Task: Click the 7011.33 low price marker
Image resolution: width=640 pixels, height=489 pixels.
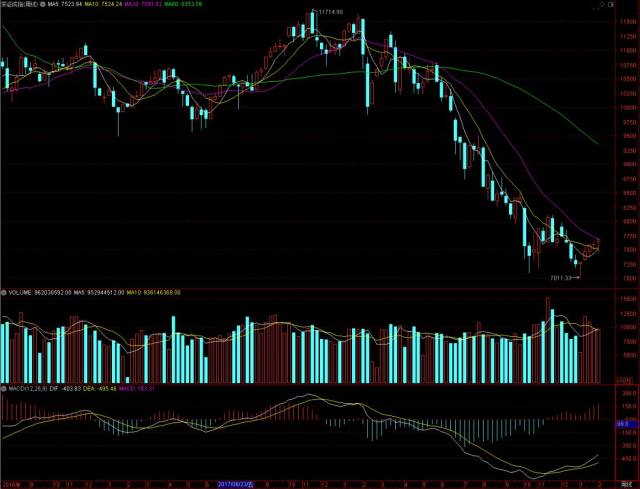Action: tap(561, 278)
